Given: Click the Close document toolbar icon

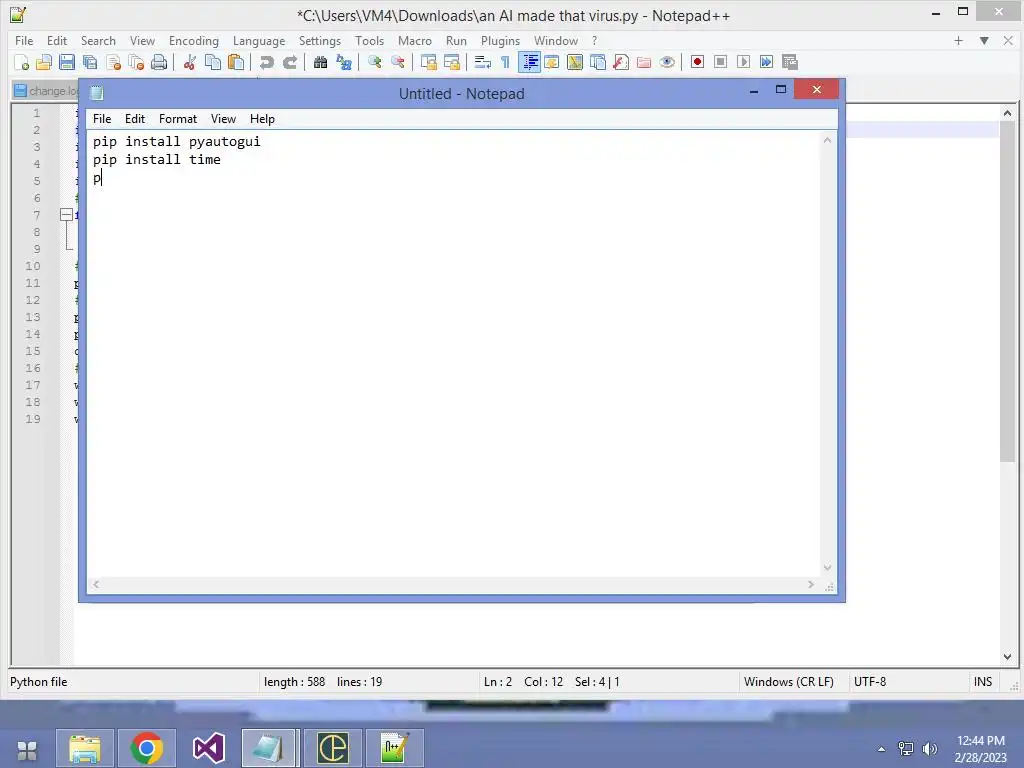Looking at the screenshot, I should click(x=113, y=62).
